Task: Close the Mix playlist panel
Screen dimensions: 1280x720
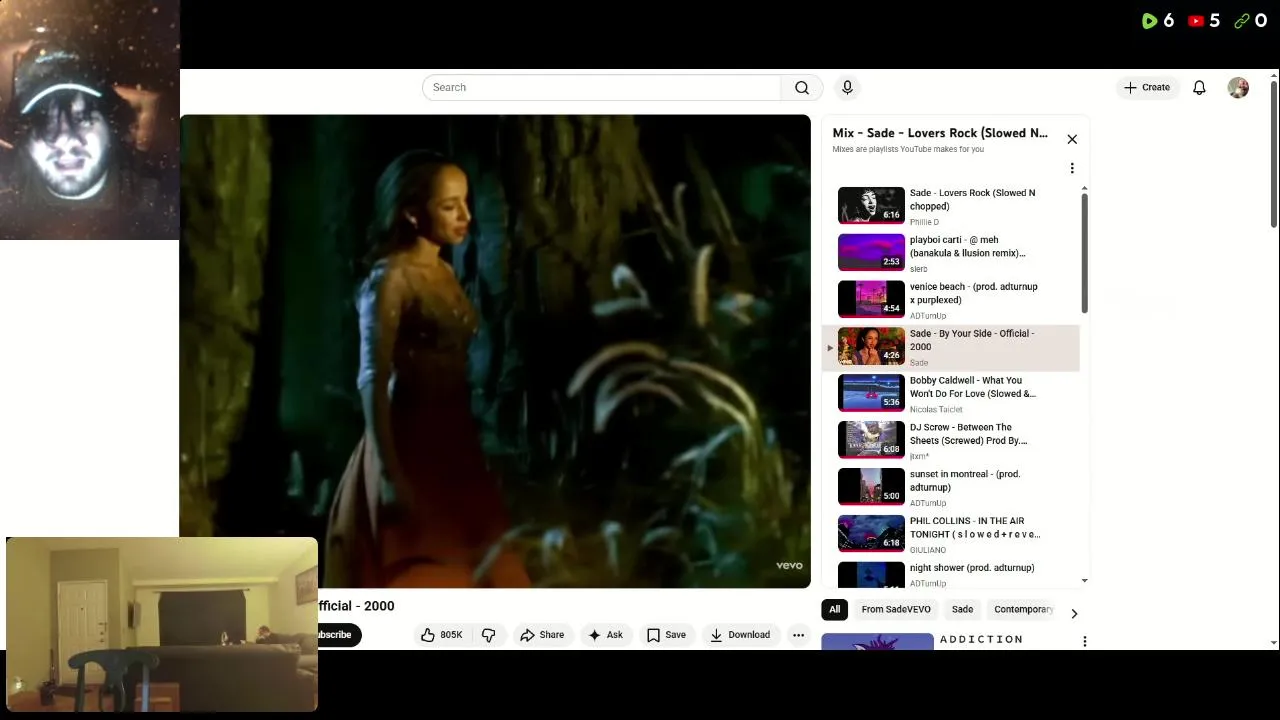Action: [1072, 140]
